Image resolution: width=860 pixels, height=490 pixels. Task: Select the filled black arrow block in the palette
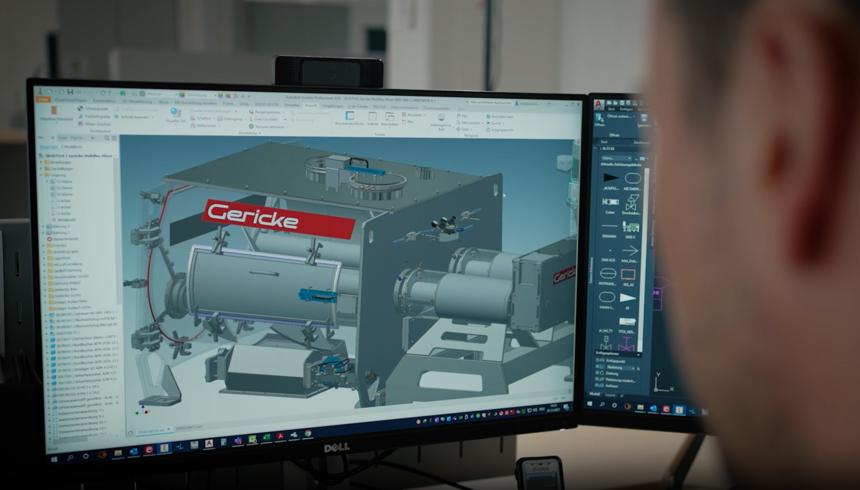(x=610, y=177)
